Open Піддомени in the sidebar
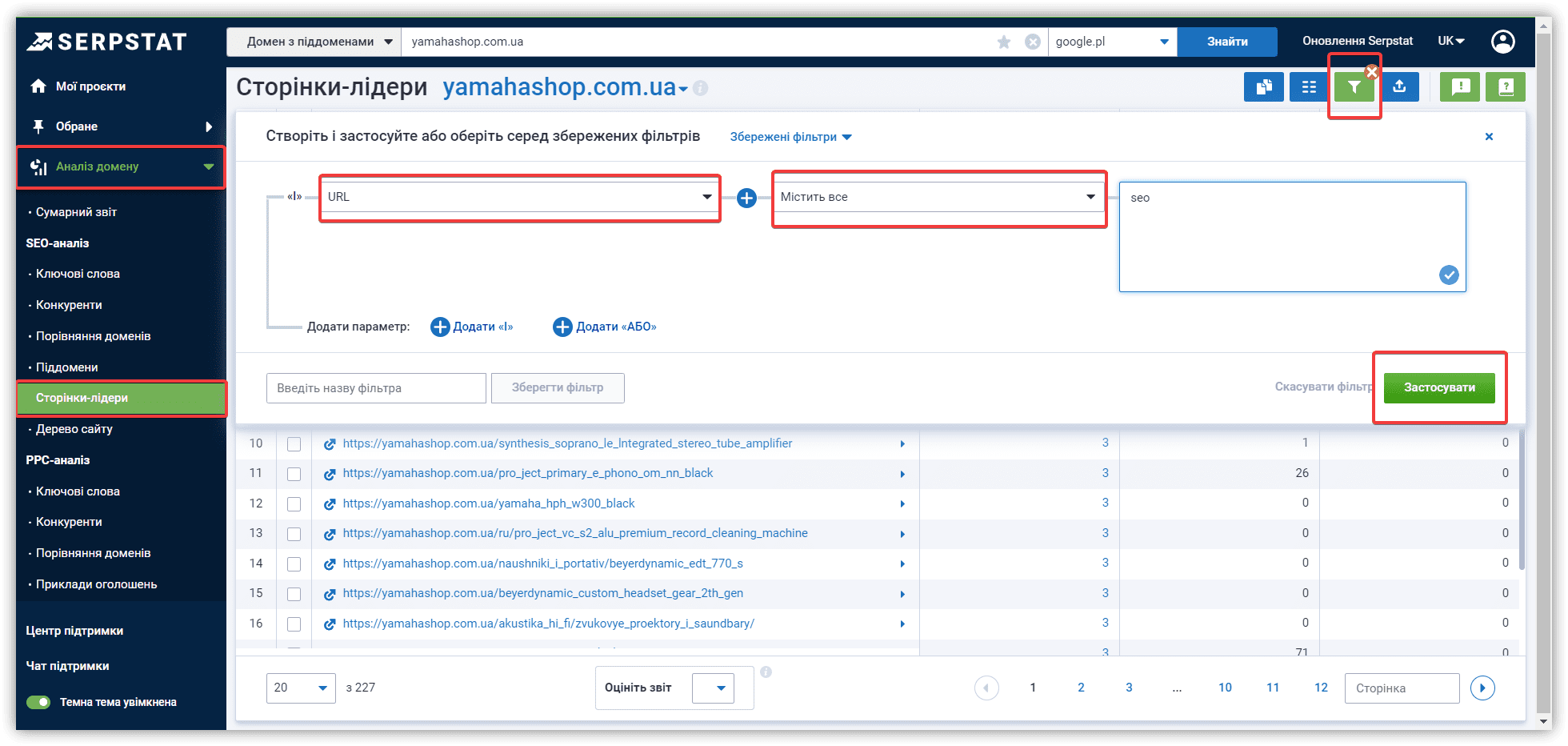This screenshot has width=1568, height=746. 66,367
